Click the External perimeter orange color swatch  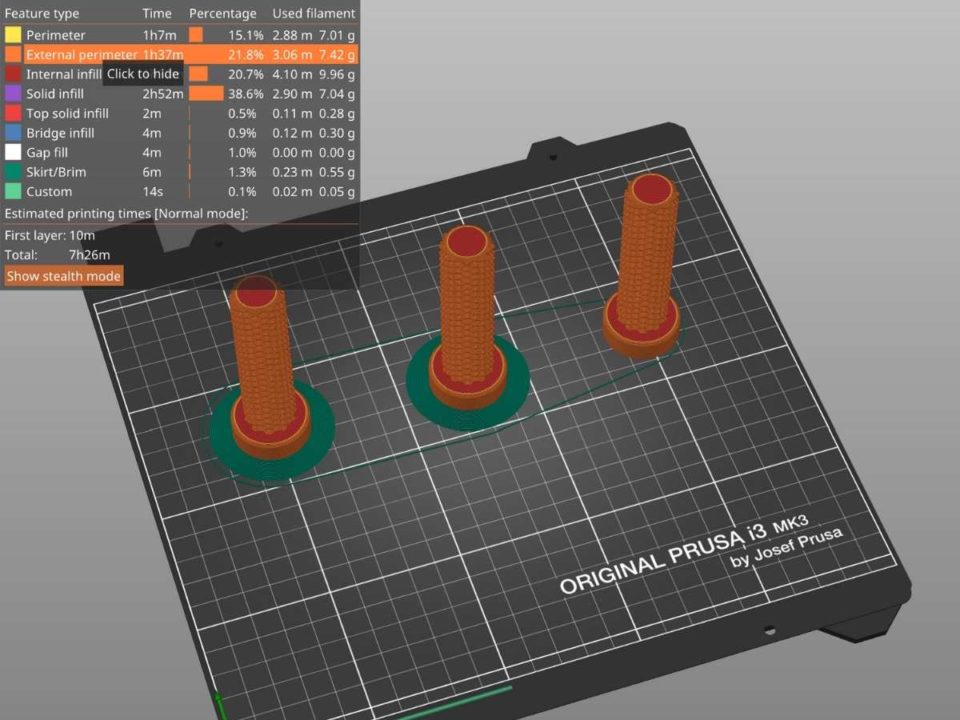click(x=11, y=54)
